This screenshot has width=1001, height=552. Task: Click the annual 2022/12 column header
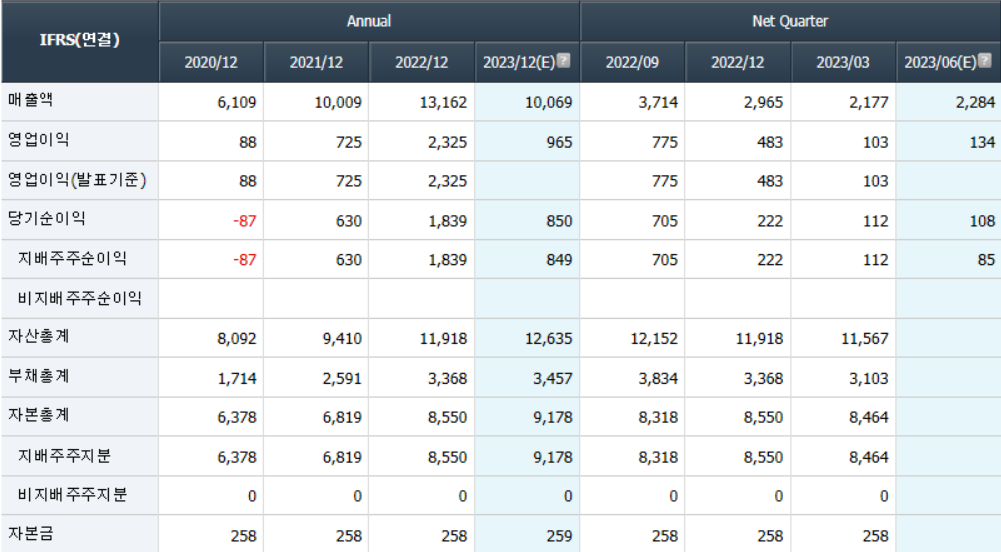pos(421,63)
